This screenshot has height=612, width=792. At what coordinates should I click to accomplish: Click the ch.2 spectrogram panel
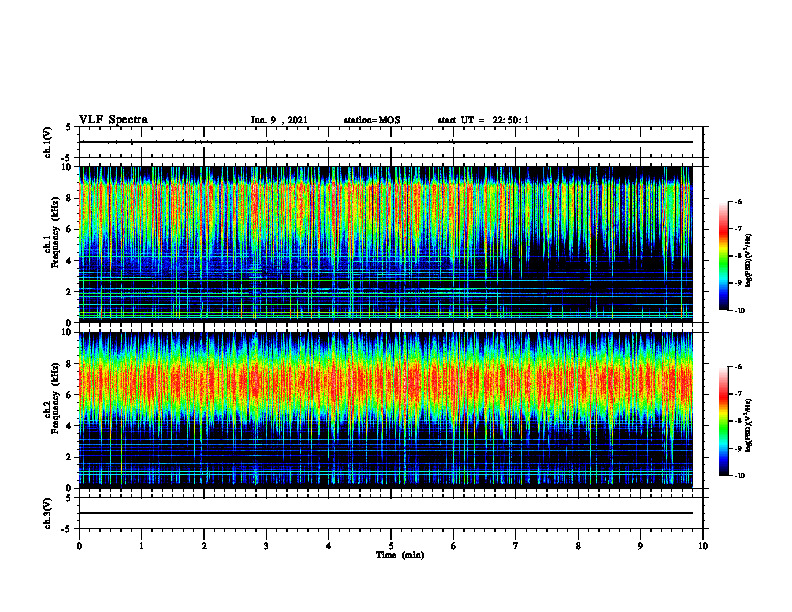[386, 410]
